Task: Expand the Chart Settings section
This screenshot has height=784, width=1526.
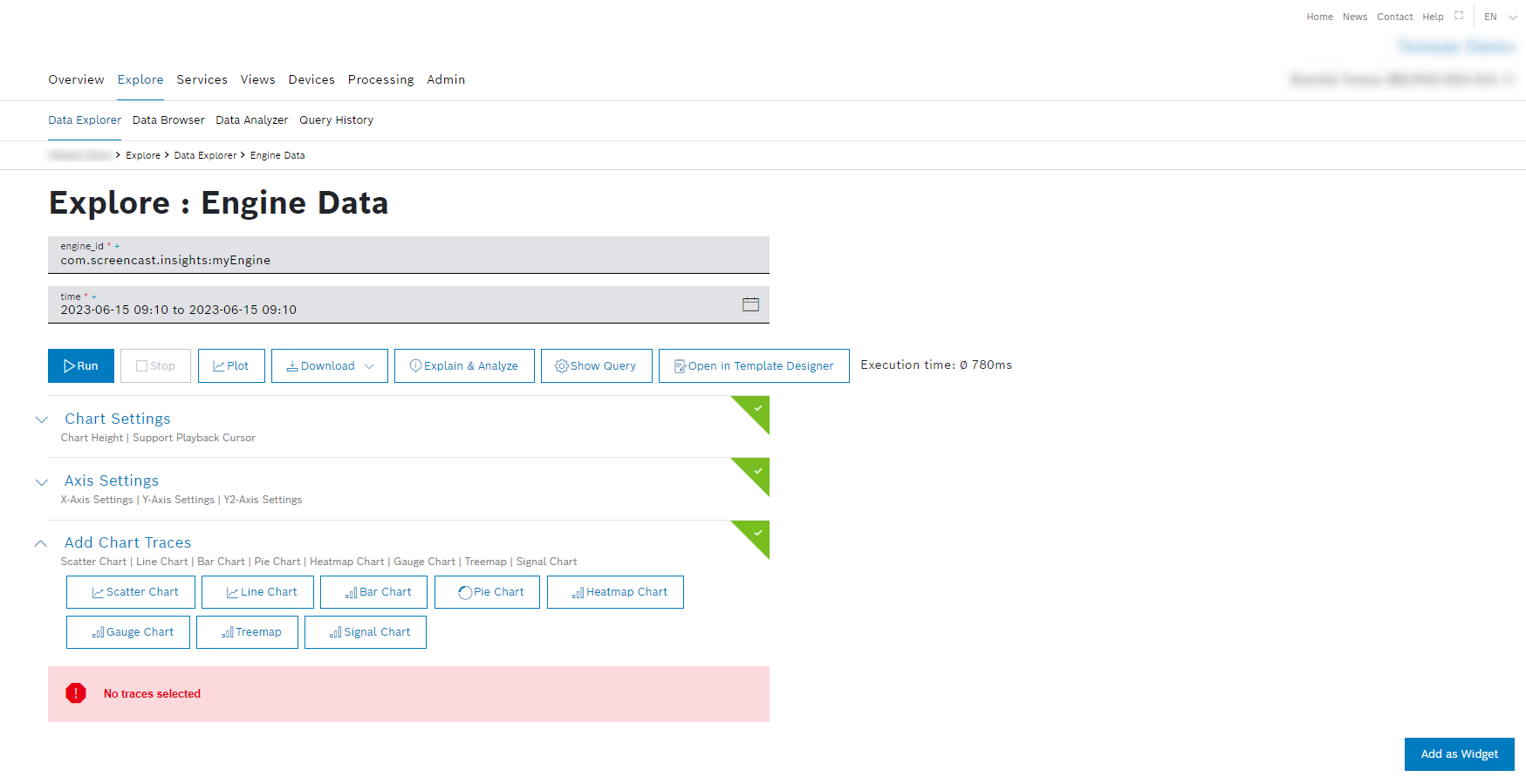Action: (41, 419)
